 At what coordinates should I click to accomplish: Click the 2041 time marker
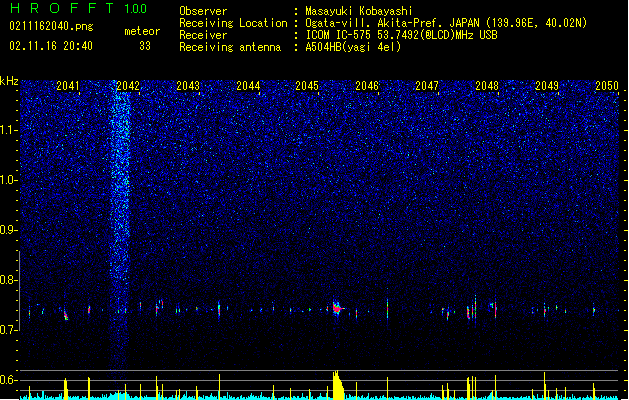click(x=68, y=86)
